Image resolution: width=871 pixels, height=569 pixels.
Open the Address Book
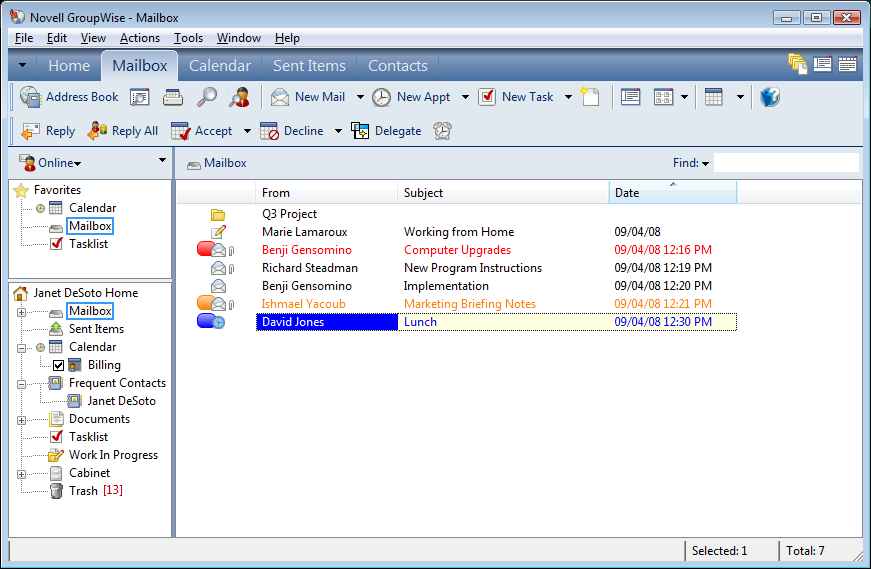click(x=69, y=97)
